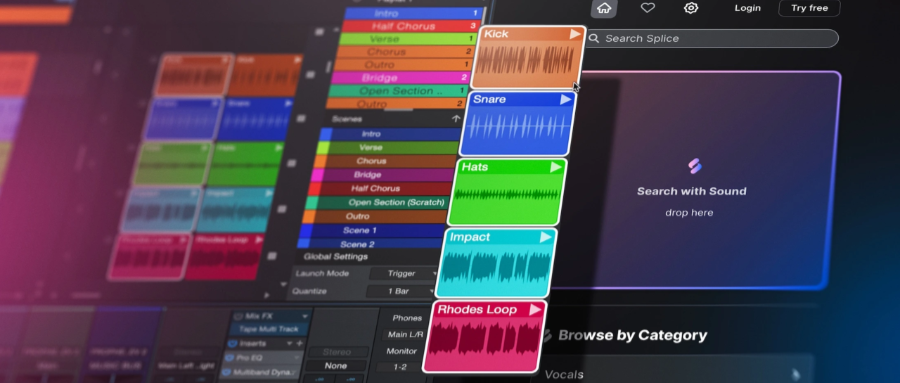Select Verse 1 in the arranger list

[x=408, y=39]
